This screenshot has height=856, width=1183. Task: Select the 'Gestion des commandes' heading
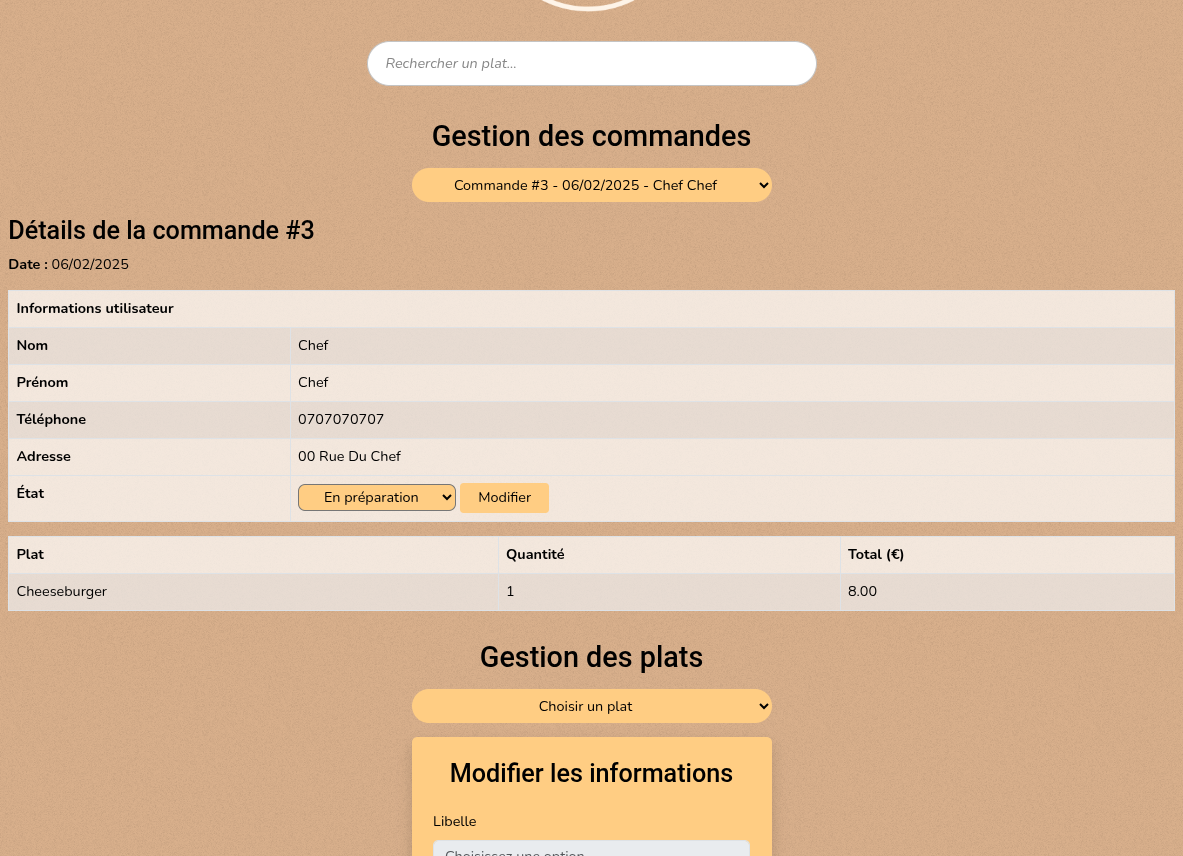592,137
